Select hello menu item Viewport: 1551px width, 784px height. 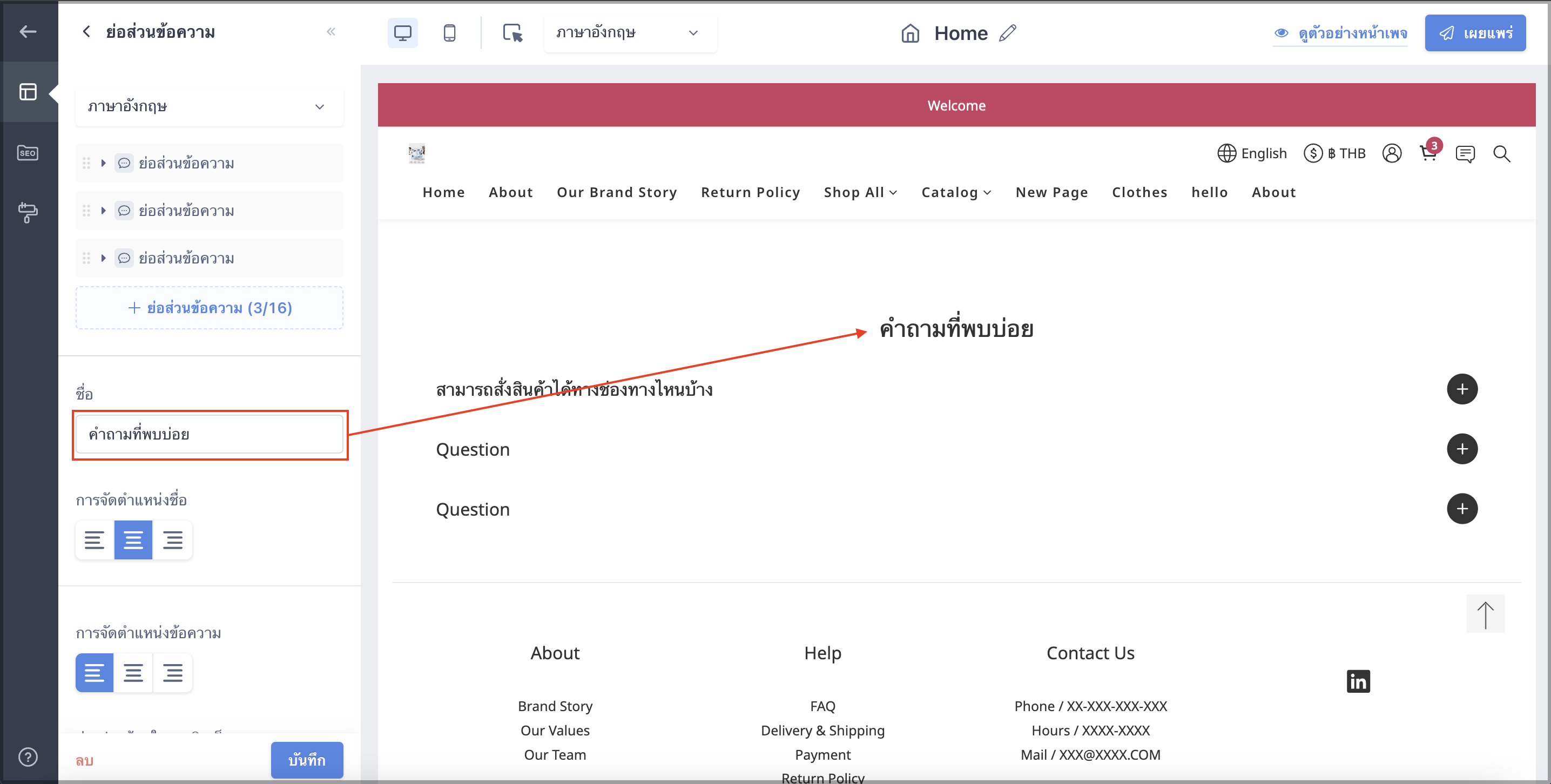tap(1209, 192)
